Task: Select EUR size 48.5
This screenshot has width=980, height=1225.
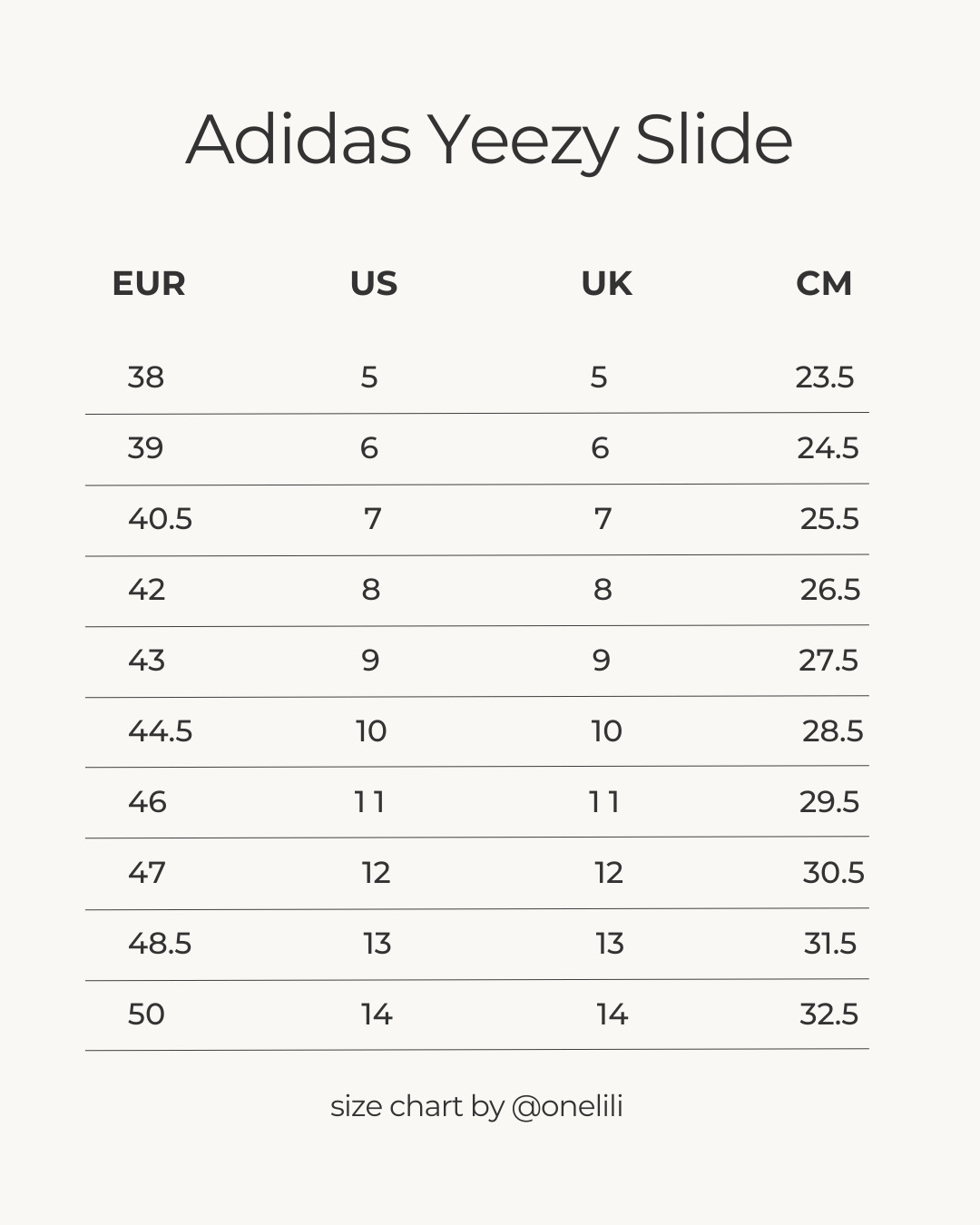Action: point(160,943)
